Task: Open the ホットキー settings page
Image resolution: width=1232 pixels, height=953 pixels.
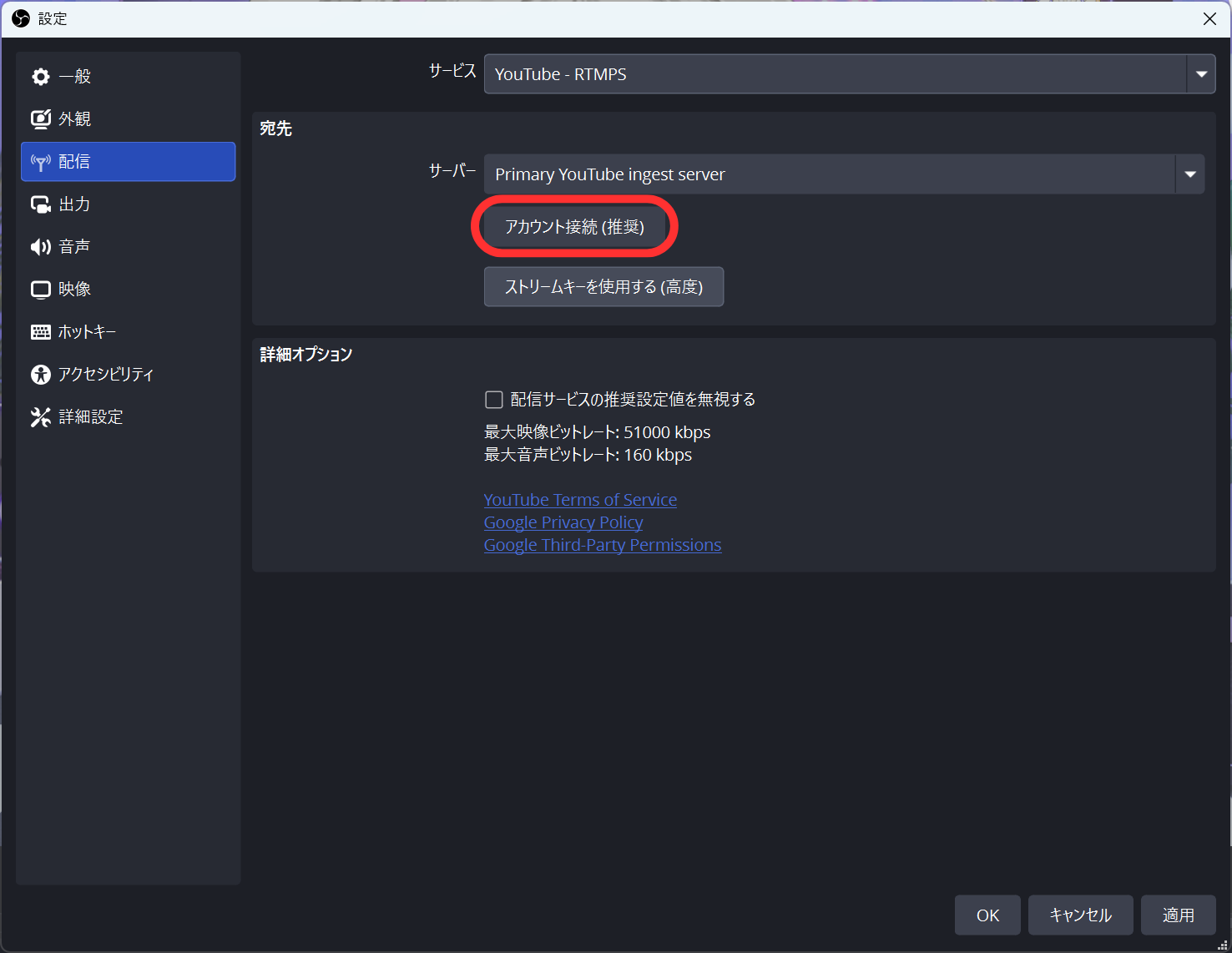Action: [x=128, y=332]
